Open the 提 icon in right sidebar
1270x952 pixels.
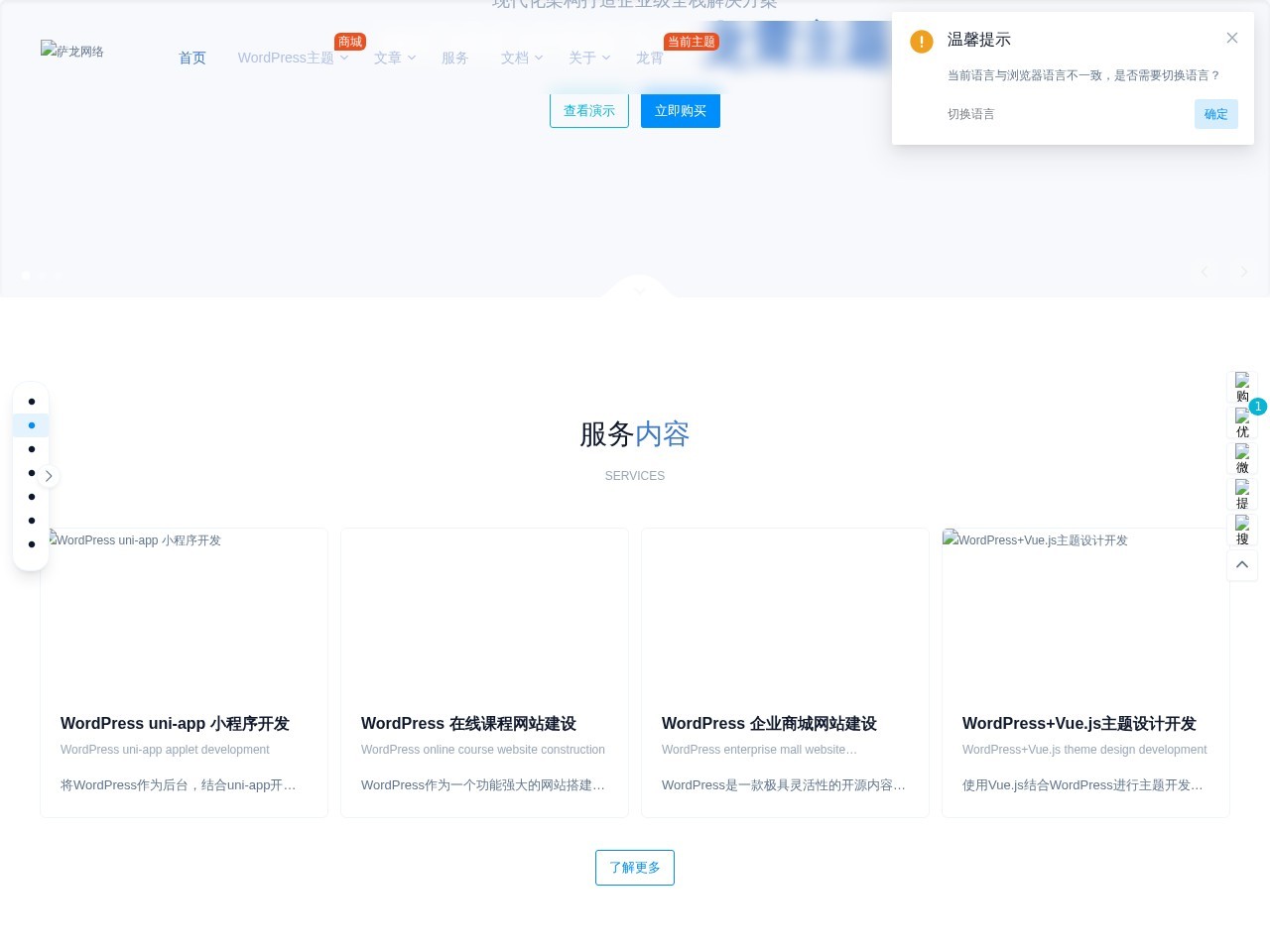1242,494
